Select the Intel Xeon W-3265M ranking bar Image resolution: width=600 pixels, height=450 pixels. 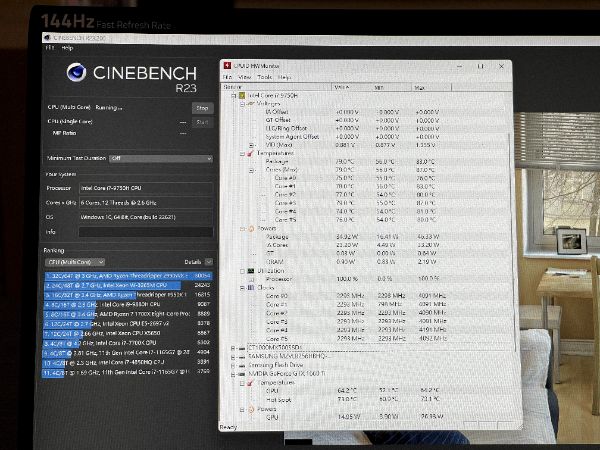128,285
